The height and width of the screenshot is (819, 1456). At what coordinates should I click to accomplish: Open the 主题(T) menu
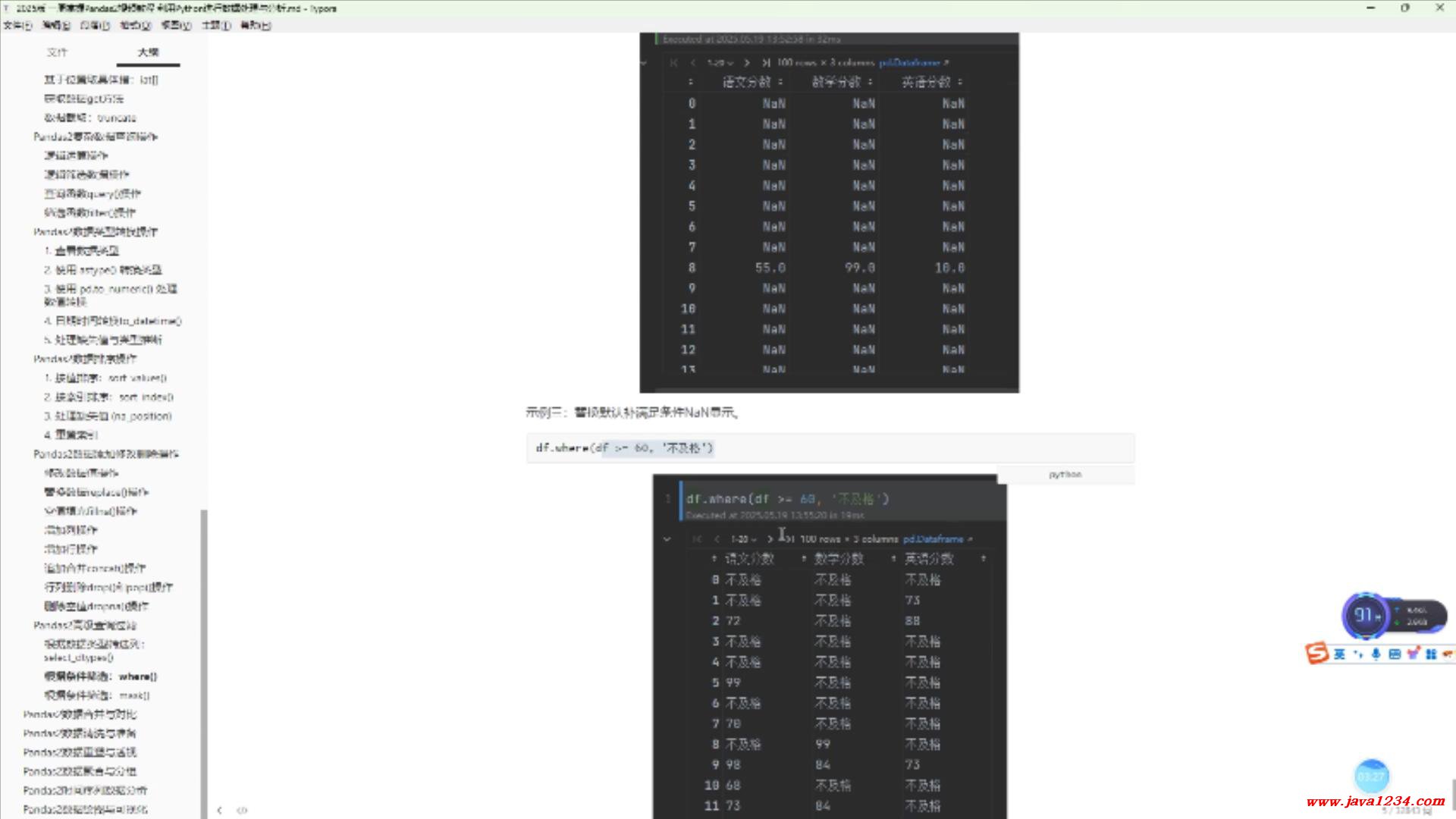tap(215, 25)
